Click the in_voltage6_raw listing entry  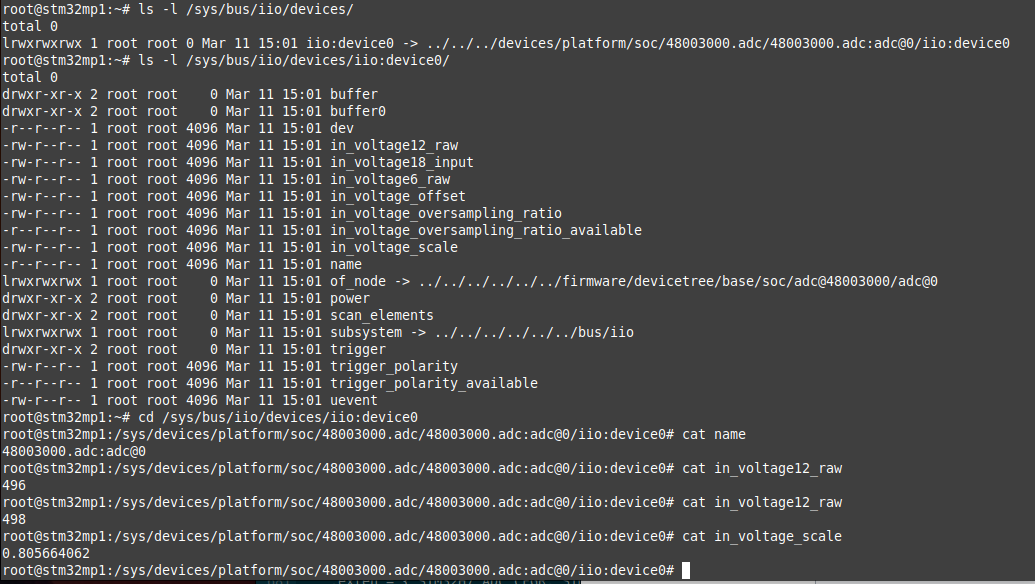[389, 179]
